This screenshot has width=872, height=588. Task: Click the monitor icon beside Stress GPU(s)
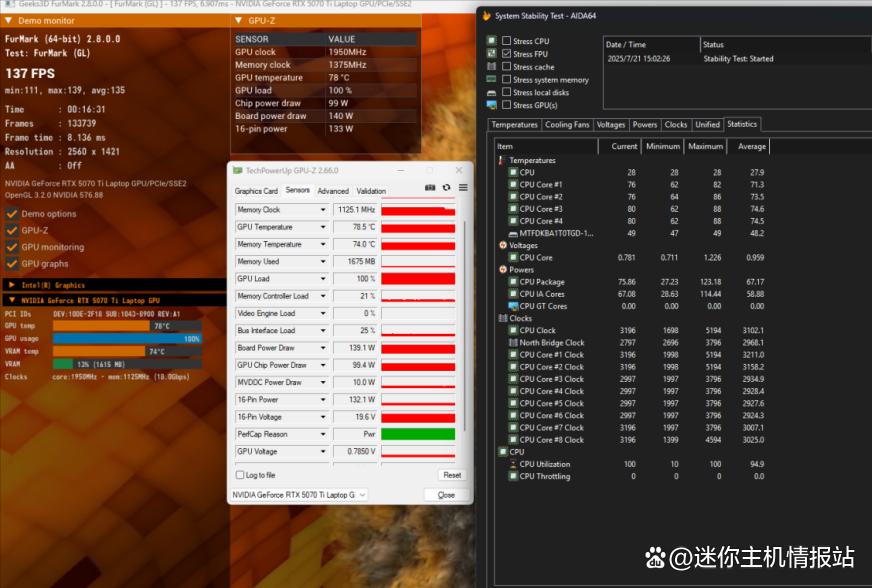[492, 105]
